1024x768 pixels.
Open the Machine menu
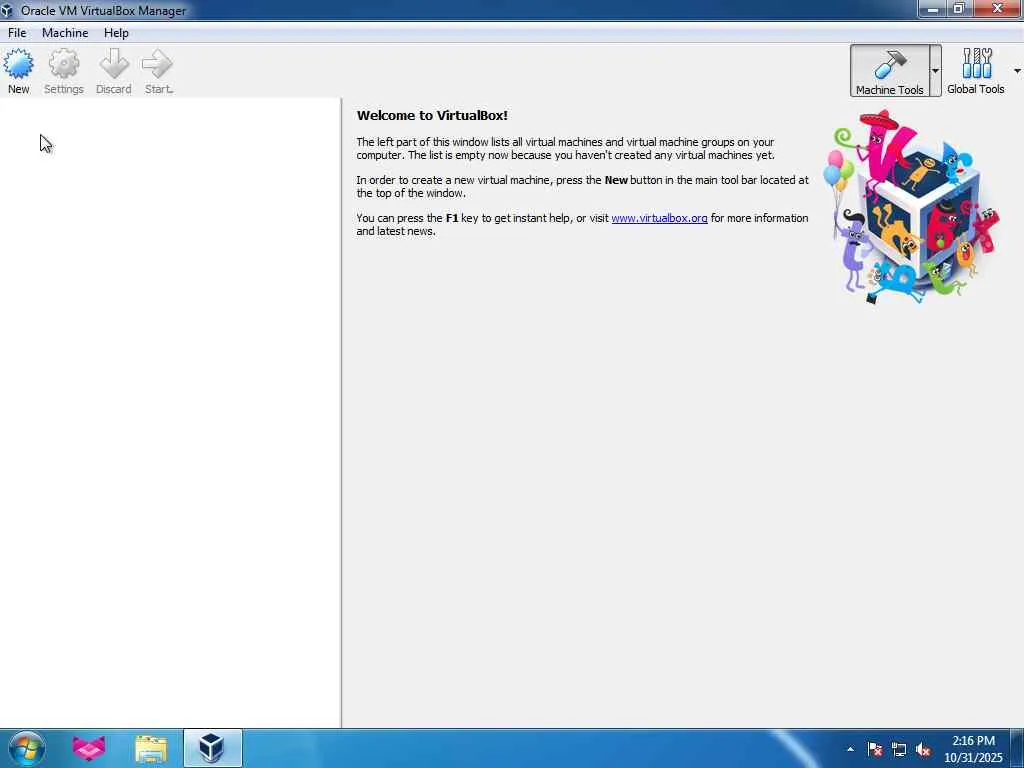[65, 33]
